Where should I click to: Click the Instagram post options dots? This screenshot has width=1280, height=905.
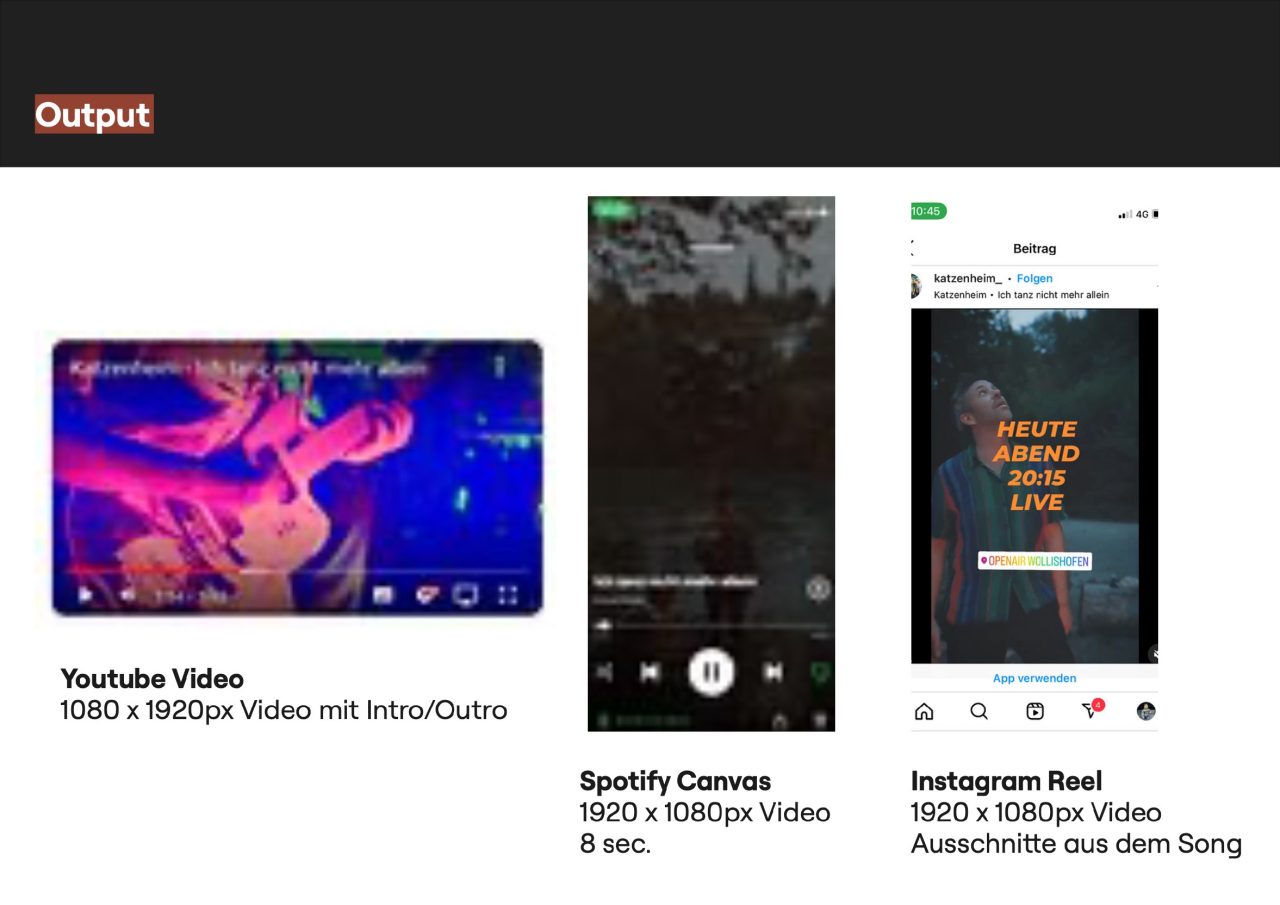[1157, 286]
